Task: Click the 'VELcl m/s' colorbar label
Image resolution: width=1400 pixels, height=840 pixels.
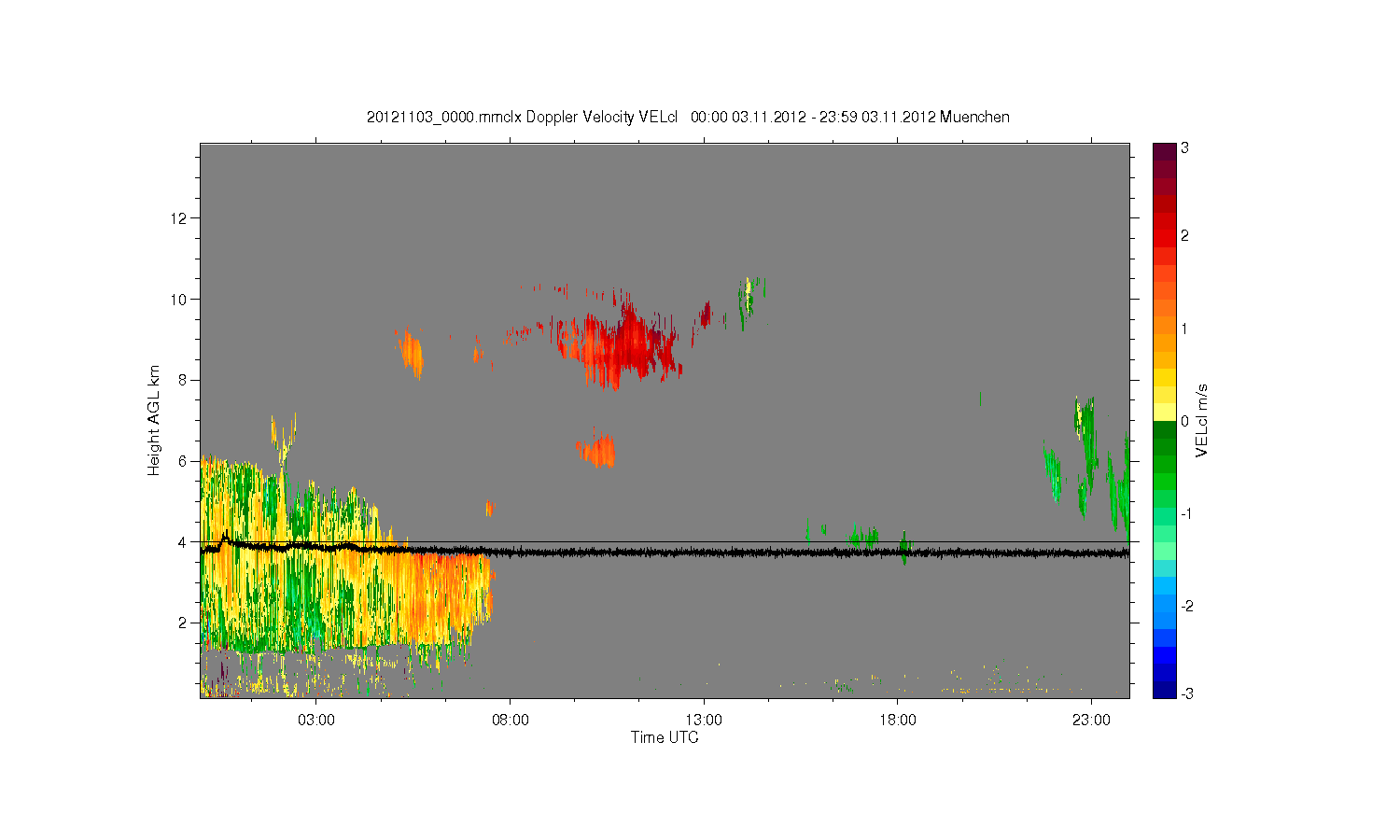Action: click(x=1202, y=420)
